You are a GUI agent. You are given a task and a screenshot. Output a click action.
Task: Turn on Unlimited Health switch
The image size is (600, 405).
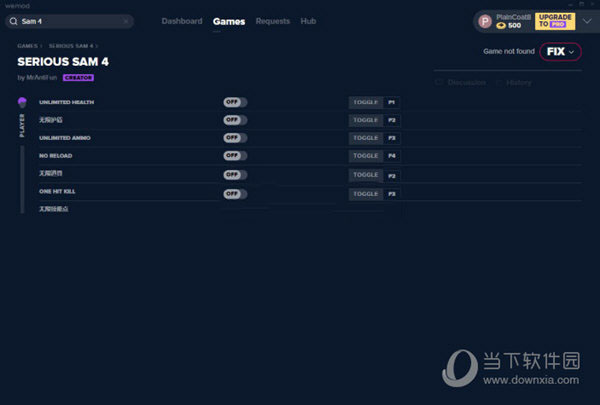point(235,102)
